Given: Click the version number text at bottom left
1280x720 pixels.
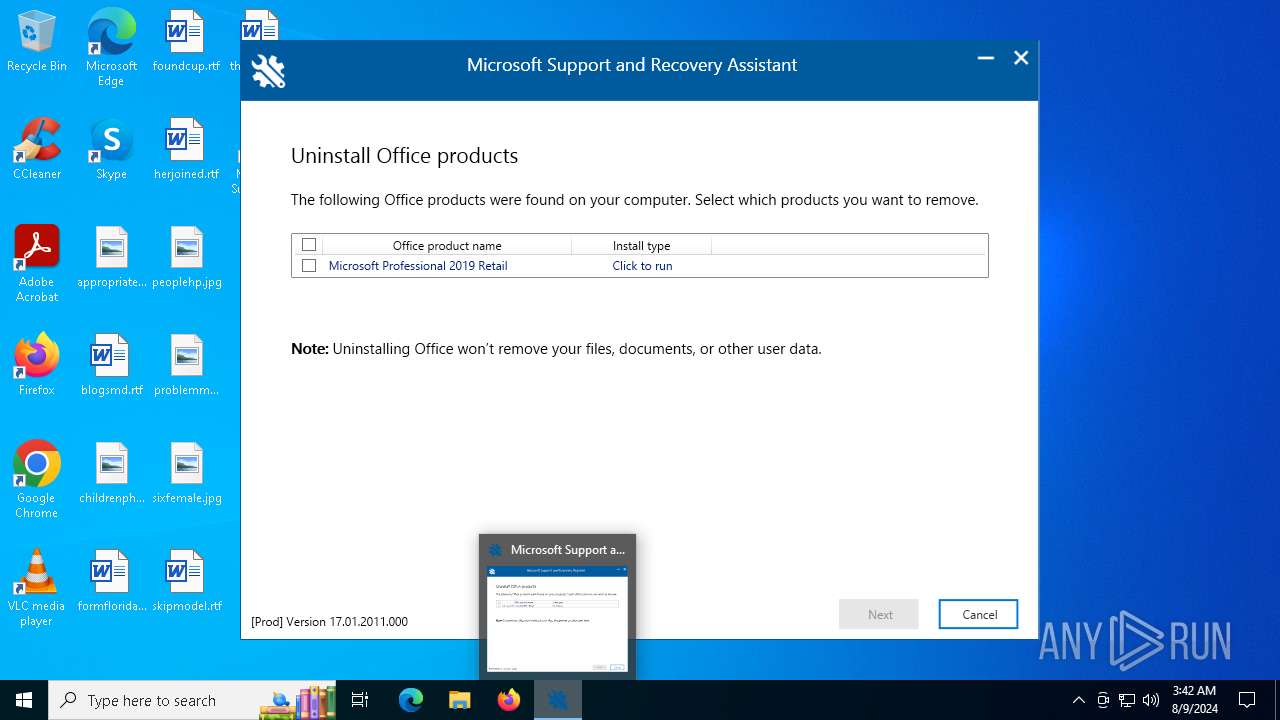Looking at the screenshot, I should pyautogui.click(x=329, y=621).
